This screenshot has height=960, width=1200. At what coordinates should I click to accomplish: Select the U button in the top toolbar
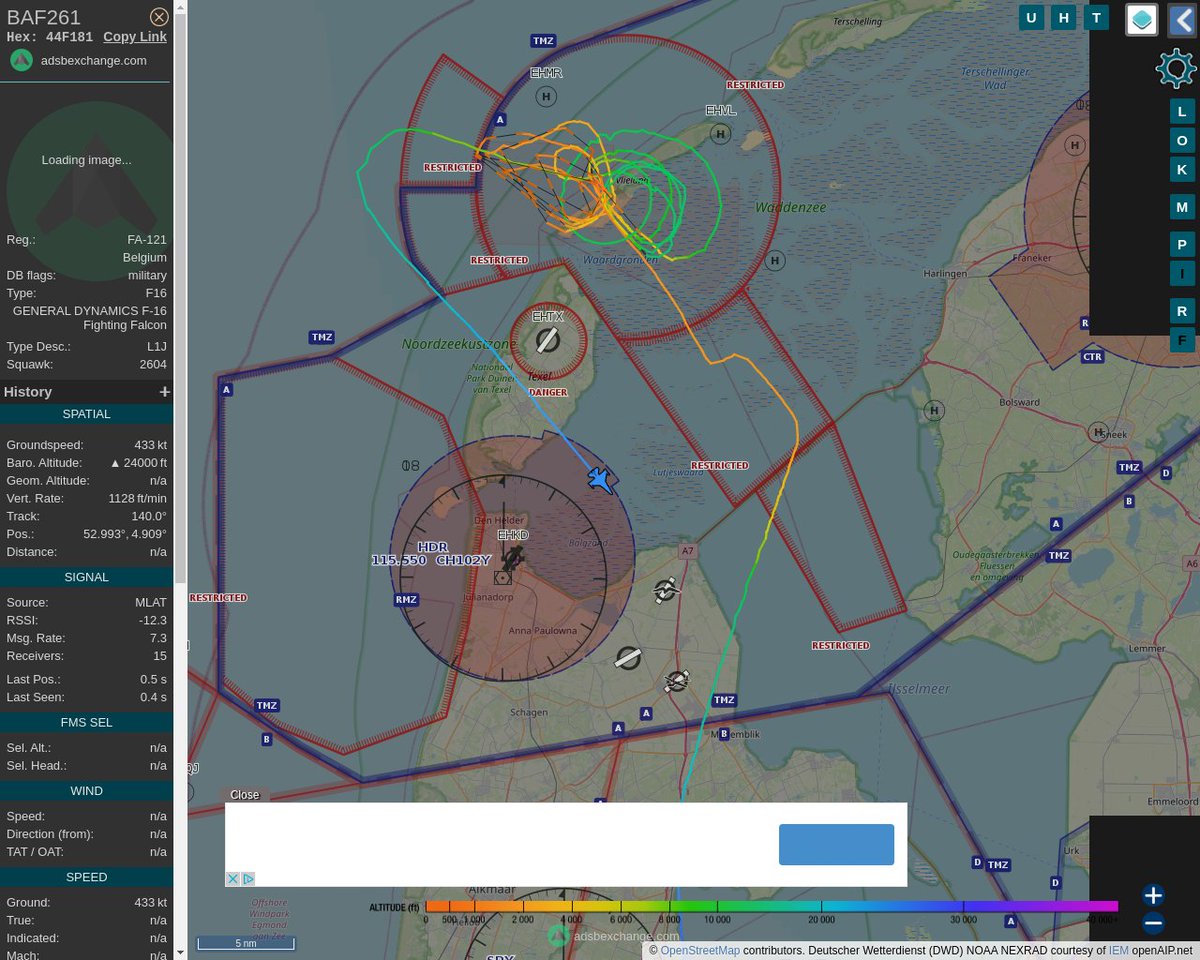tap(1031, 17)
